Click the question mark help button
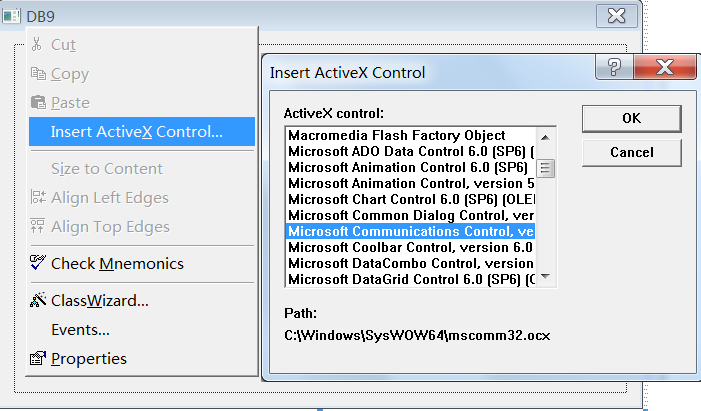 pyautogui.click(x=614, y=67)
